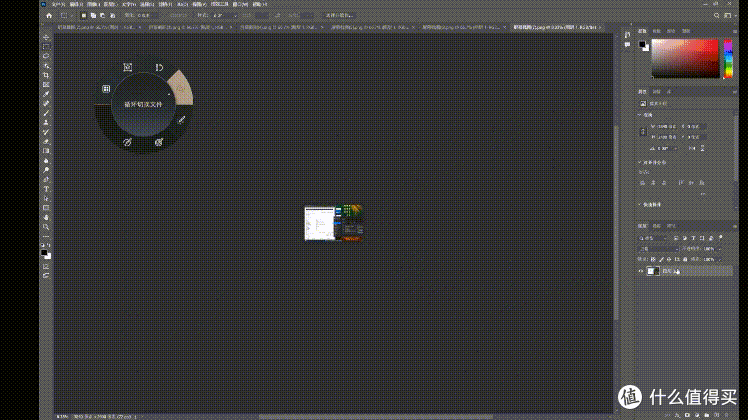Toggle subtract from selection mode

point(103,15)
